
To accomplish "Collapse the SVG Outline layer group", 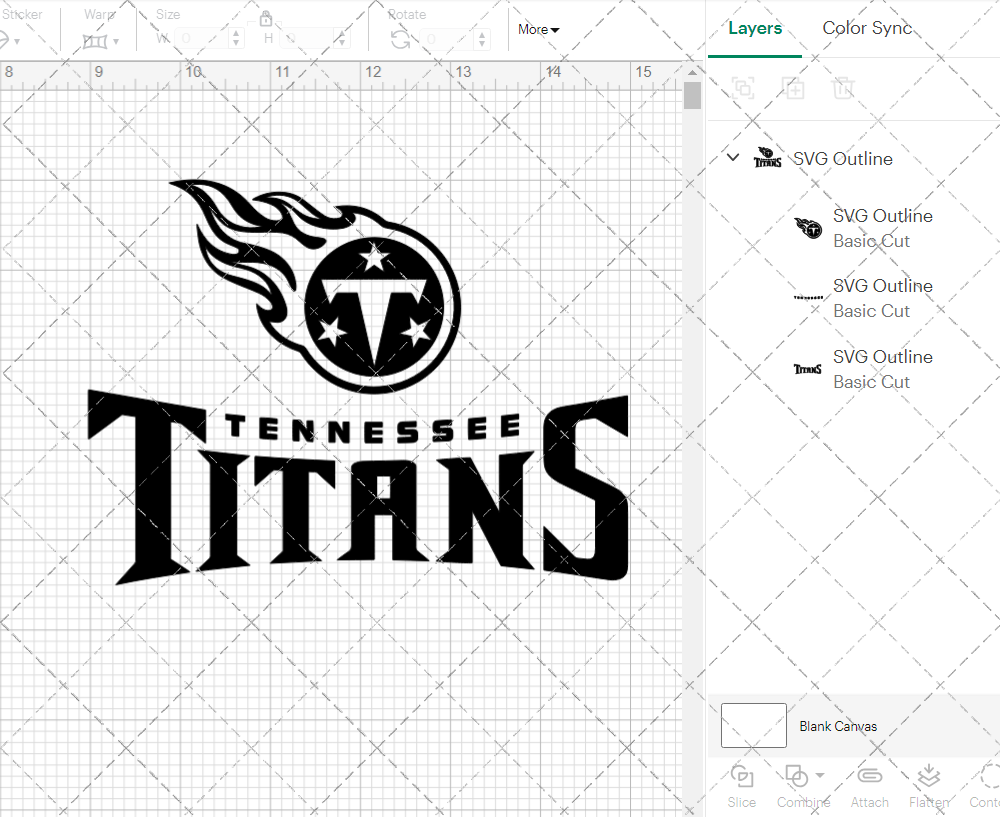I will click(733, 157).
